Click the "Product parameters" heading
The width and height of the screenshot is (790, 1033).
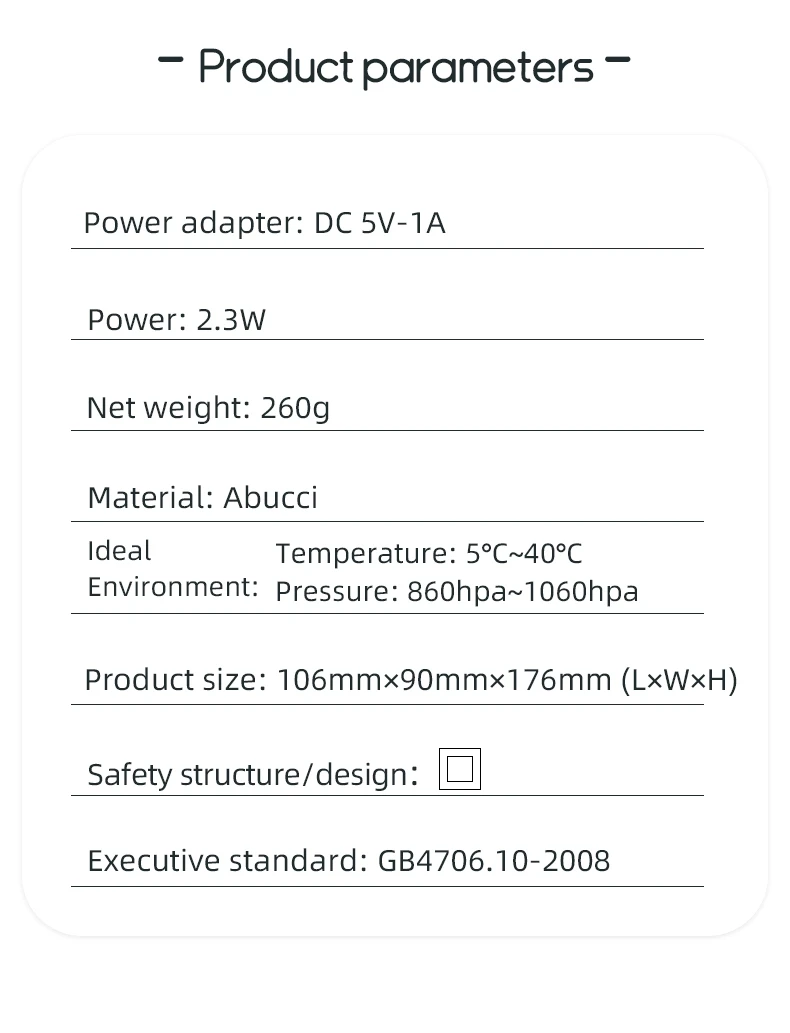pos(395,67)
